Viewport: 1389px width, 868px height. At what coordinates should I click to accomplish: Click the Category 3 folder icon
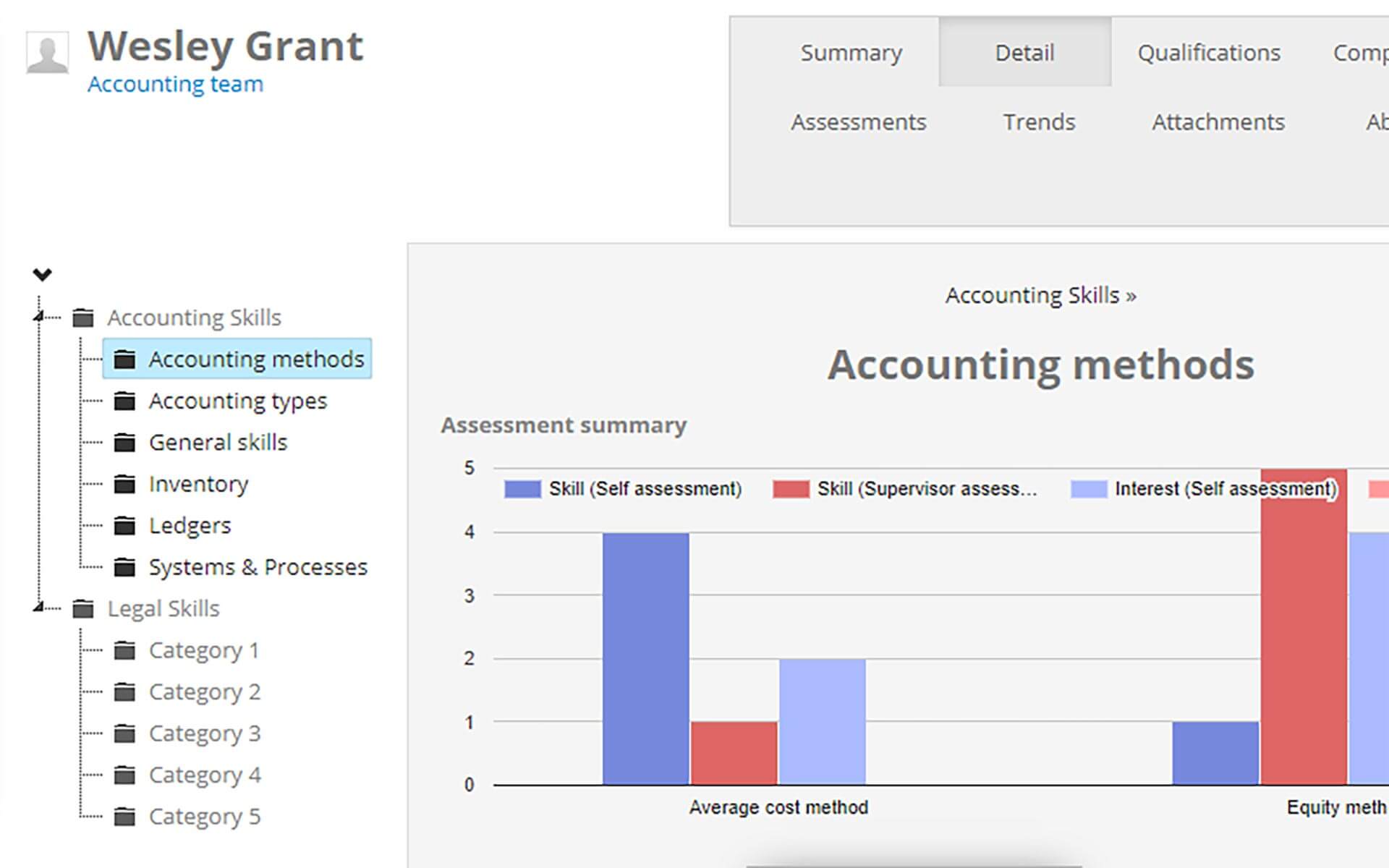(124, 734)
